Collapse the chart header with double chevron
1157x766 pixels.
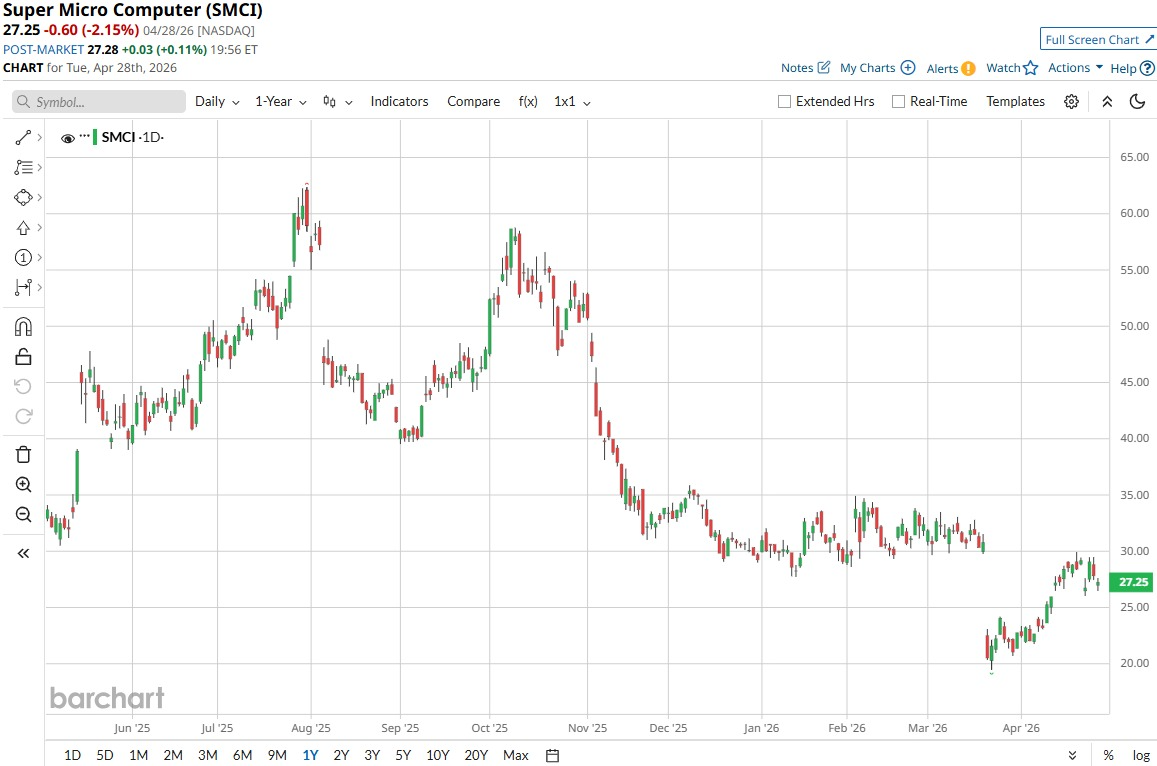(x=1107, y=102)
